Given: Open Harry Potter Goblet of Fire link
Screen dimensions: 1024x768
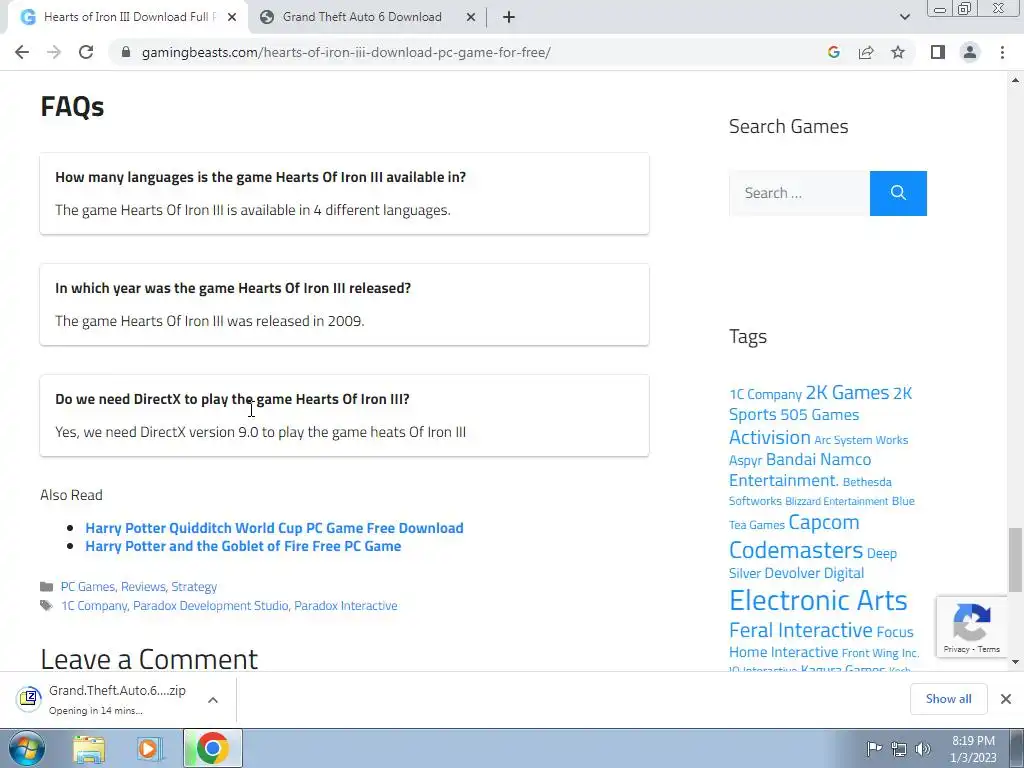Looking at the screenshot, I should [x=243, y=546].
